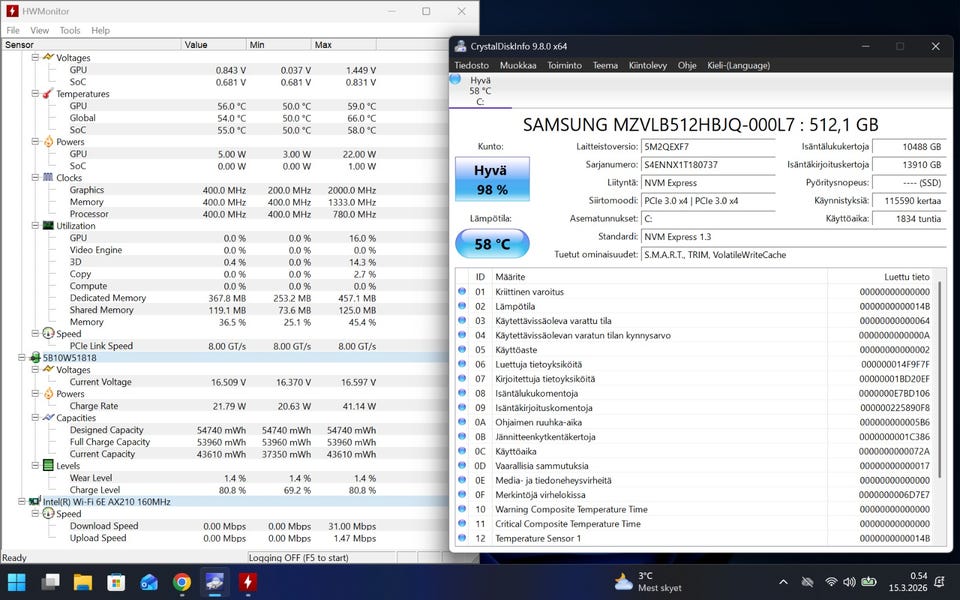Open Microsoft Store from the taskbar
This screenshot has height=600, width=960.
116,582
